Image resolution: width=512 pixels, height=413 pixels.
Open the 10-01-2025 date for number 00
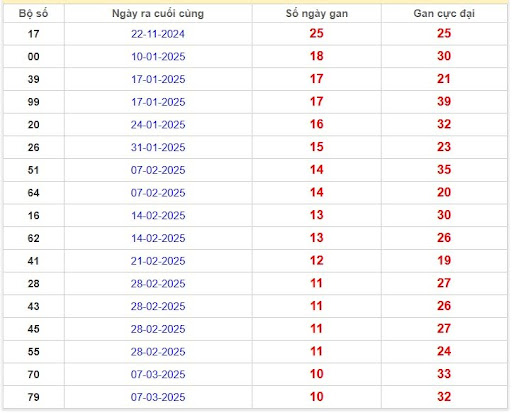pos(158,57)
